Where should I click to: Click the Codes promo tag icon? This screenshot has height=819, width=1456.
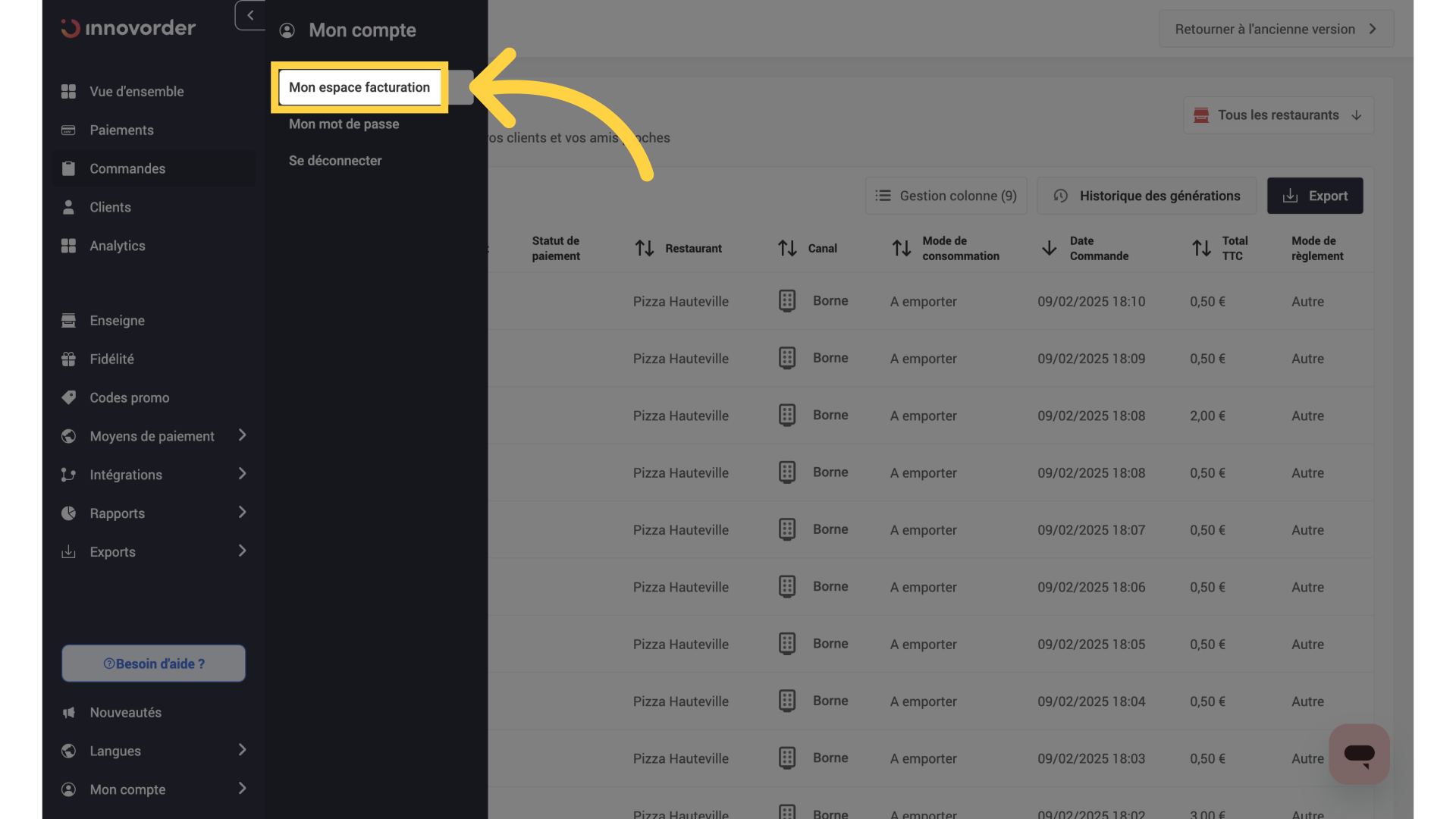click(x=68, y=397)
